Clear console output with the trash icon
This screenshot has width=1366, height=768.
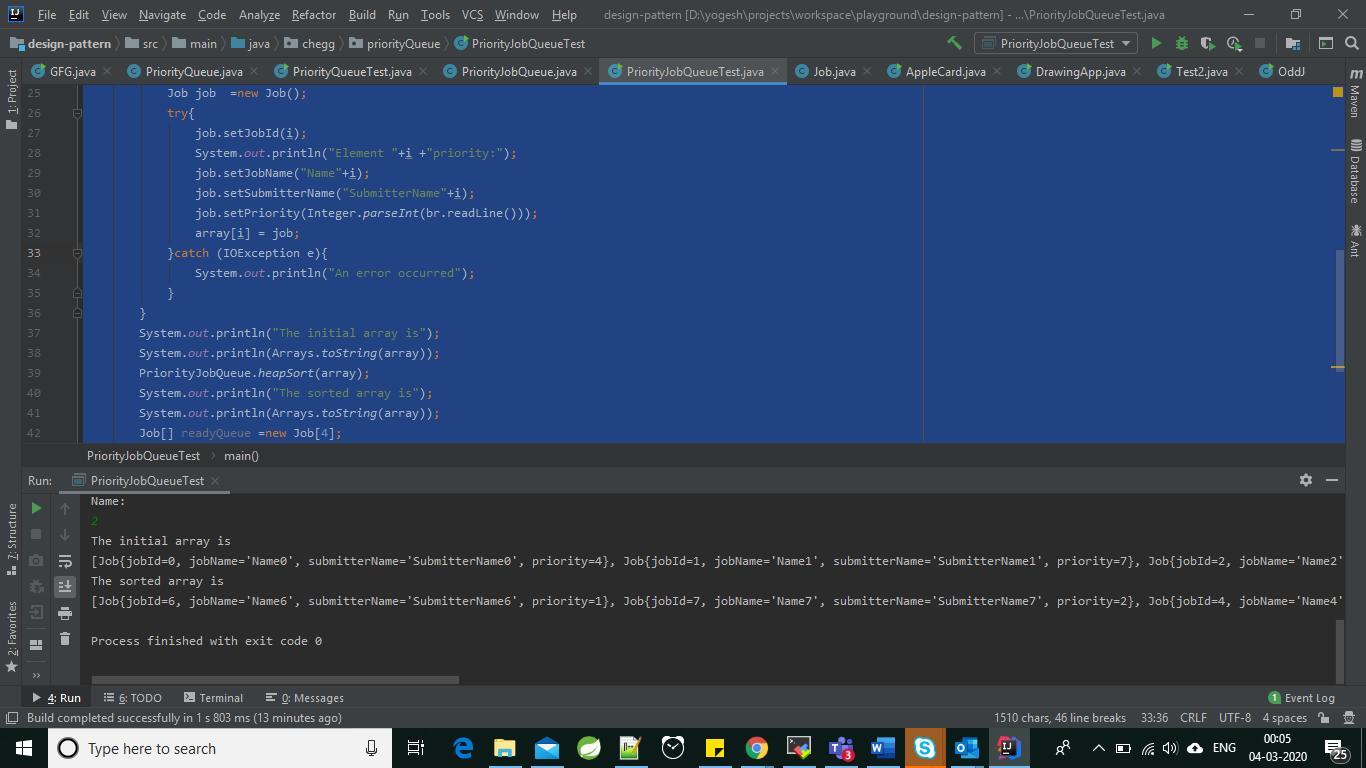pos(65,639)
